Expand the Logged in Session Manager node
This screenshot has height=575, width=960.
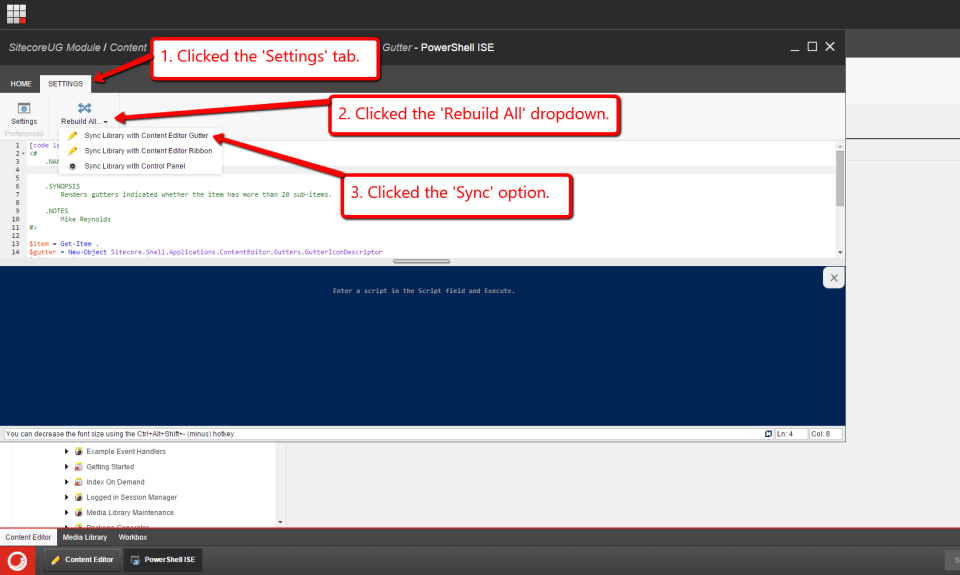67,497
